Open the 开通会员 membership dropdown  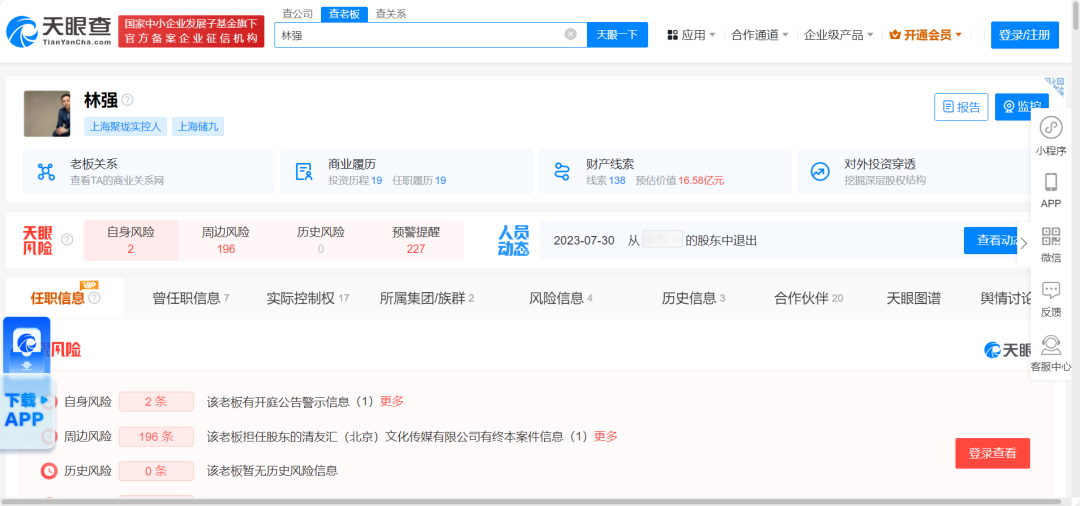(x=926, y=35)
